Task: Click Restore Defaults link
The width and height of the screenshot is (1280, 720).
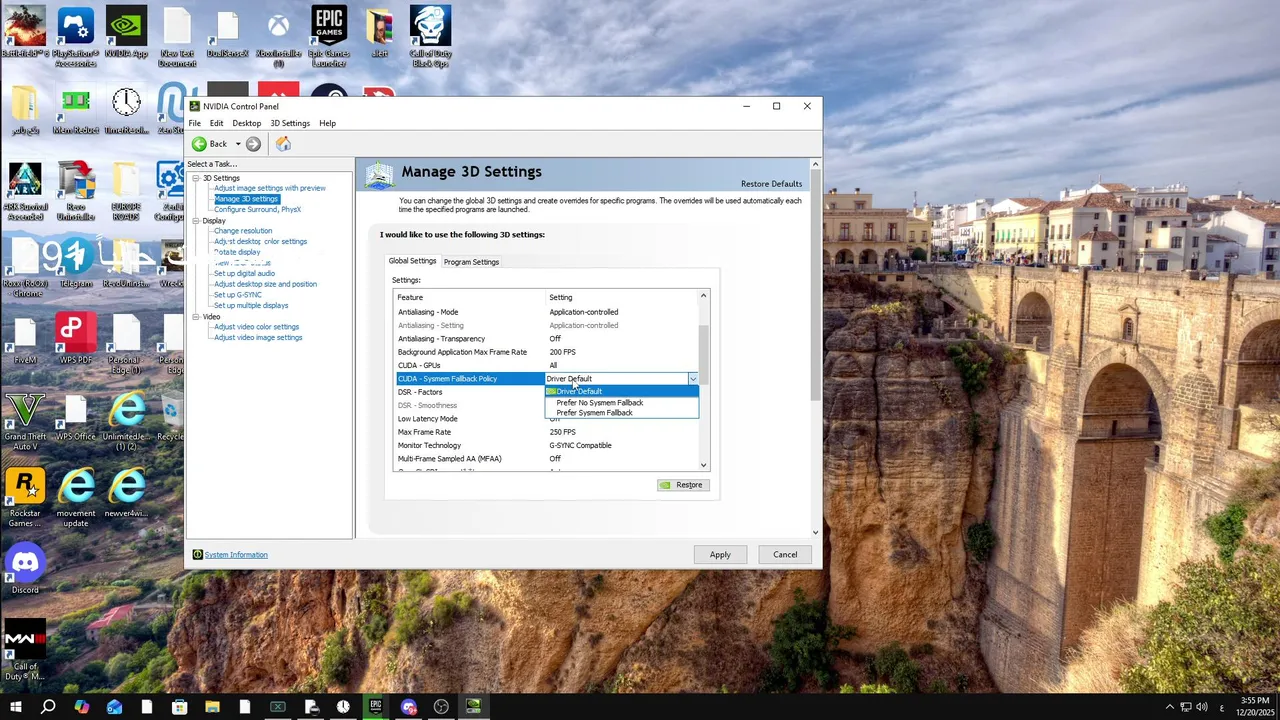Action: (x=771, y=184)
